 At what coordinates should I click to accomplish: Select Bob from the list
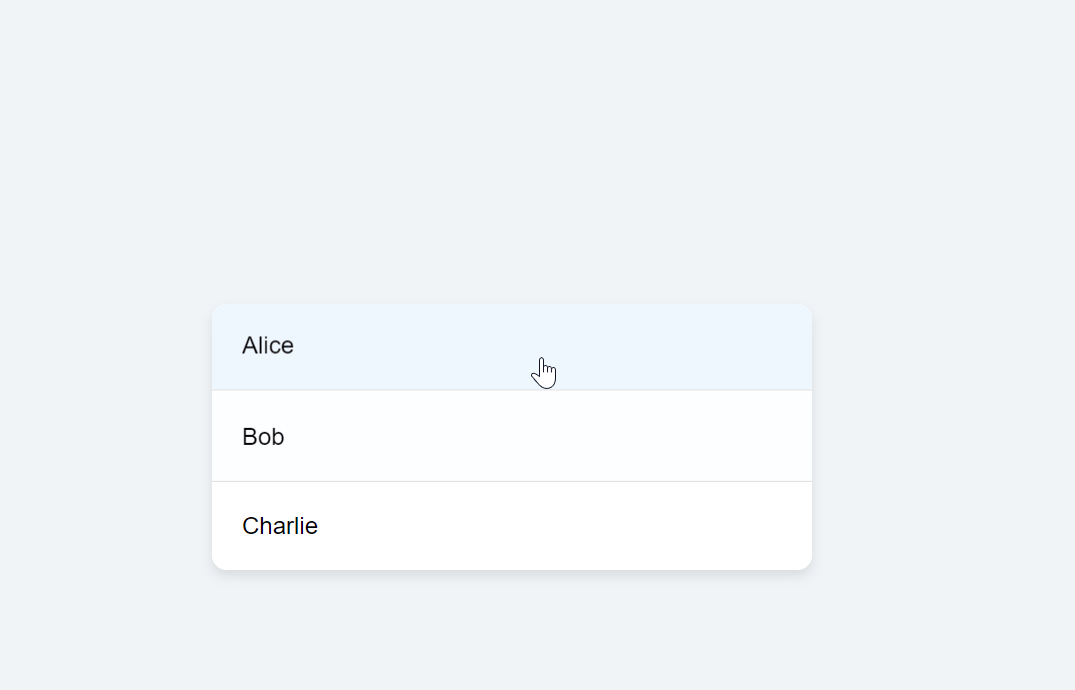(x=511, y=436)
